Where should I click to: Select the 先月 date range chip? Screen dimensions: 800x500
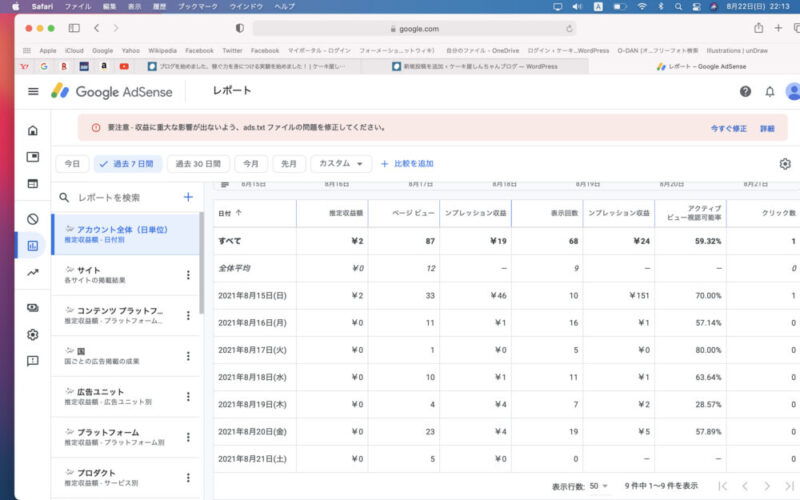[288, 164]
